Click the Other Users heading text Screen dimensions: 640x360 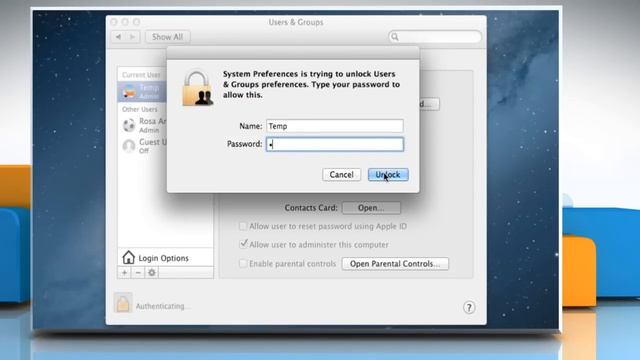[x=140, y=109]
